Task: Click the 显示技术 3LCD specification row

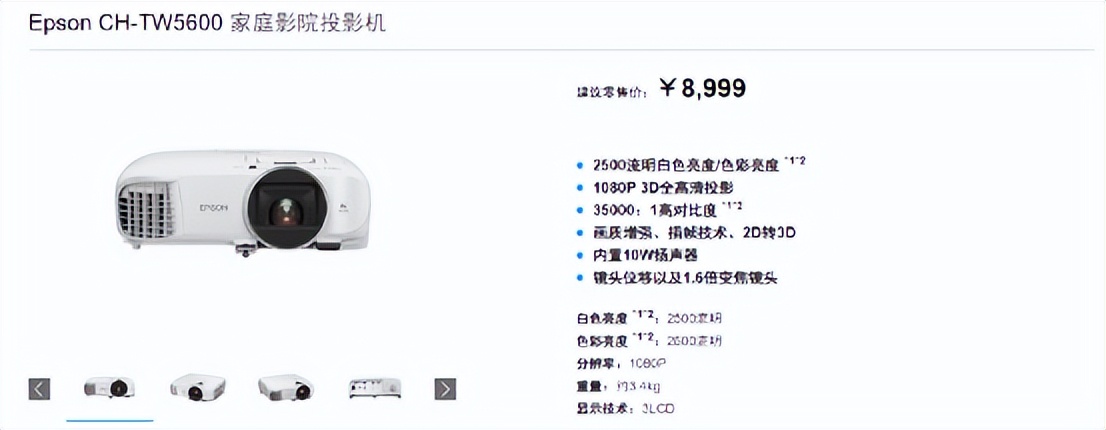Action: click(x=626, y=408)
